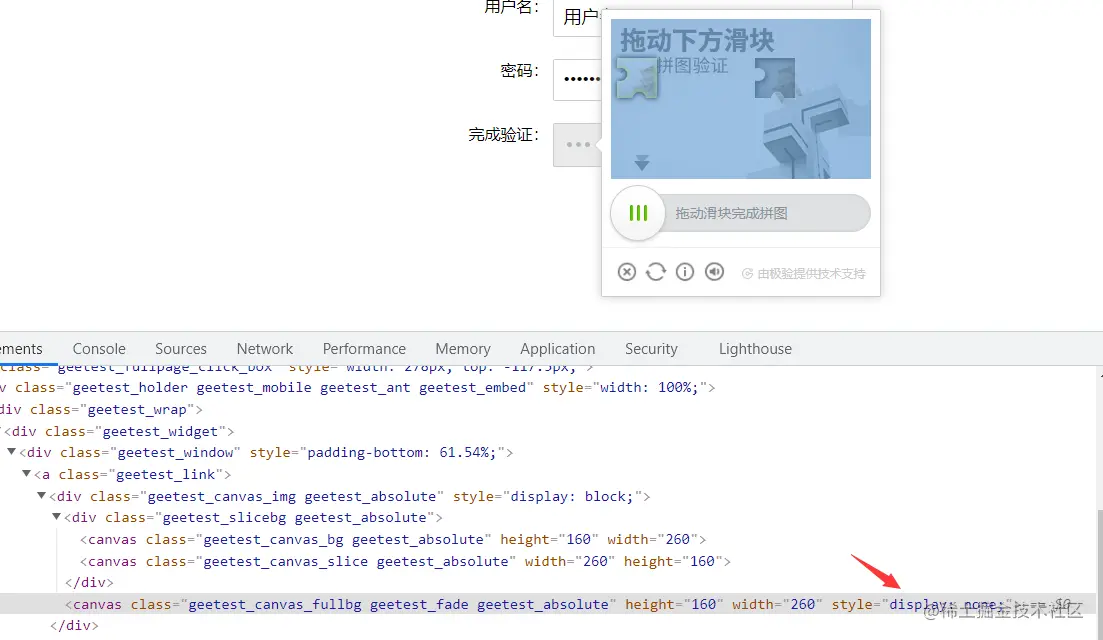
Task: Collapse the geetest_slicebg div node
Action: pyautogui.click(x=57, y=517)
